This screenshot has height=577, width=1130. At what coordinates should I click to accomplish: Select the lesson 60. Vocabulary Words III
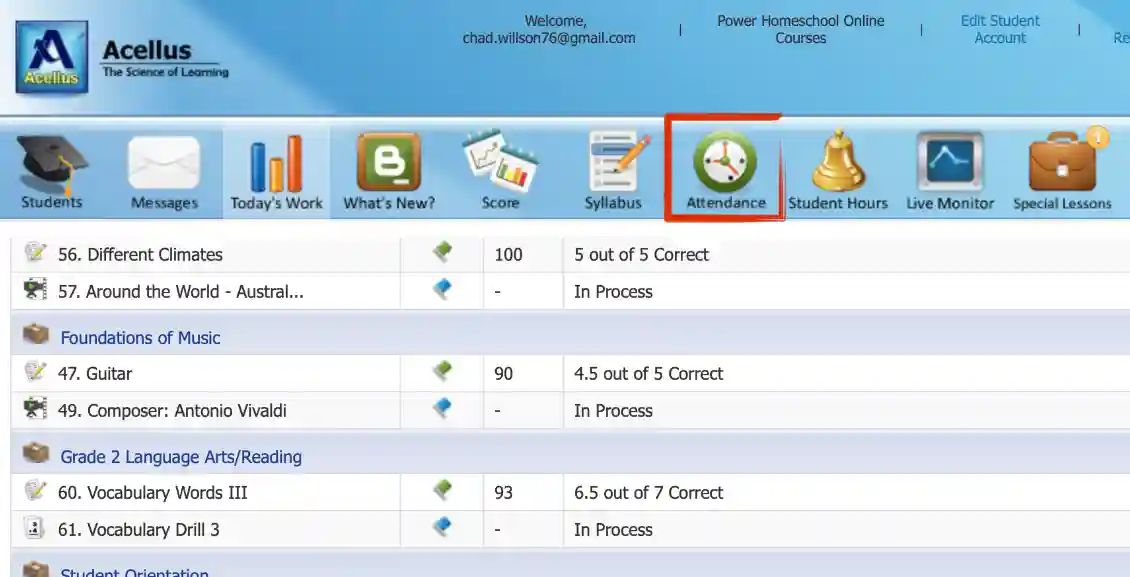point(153,493)
